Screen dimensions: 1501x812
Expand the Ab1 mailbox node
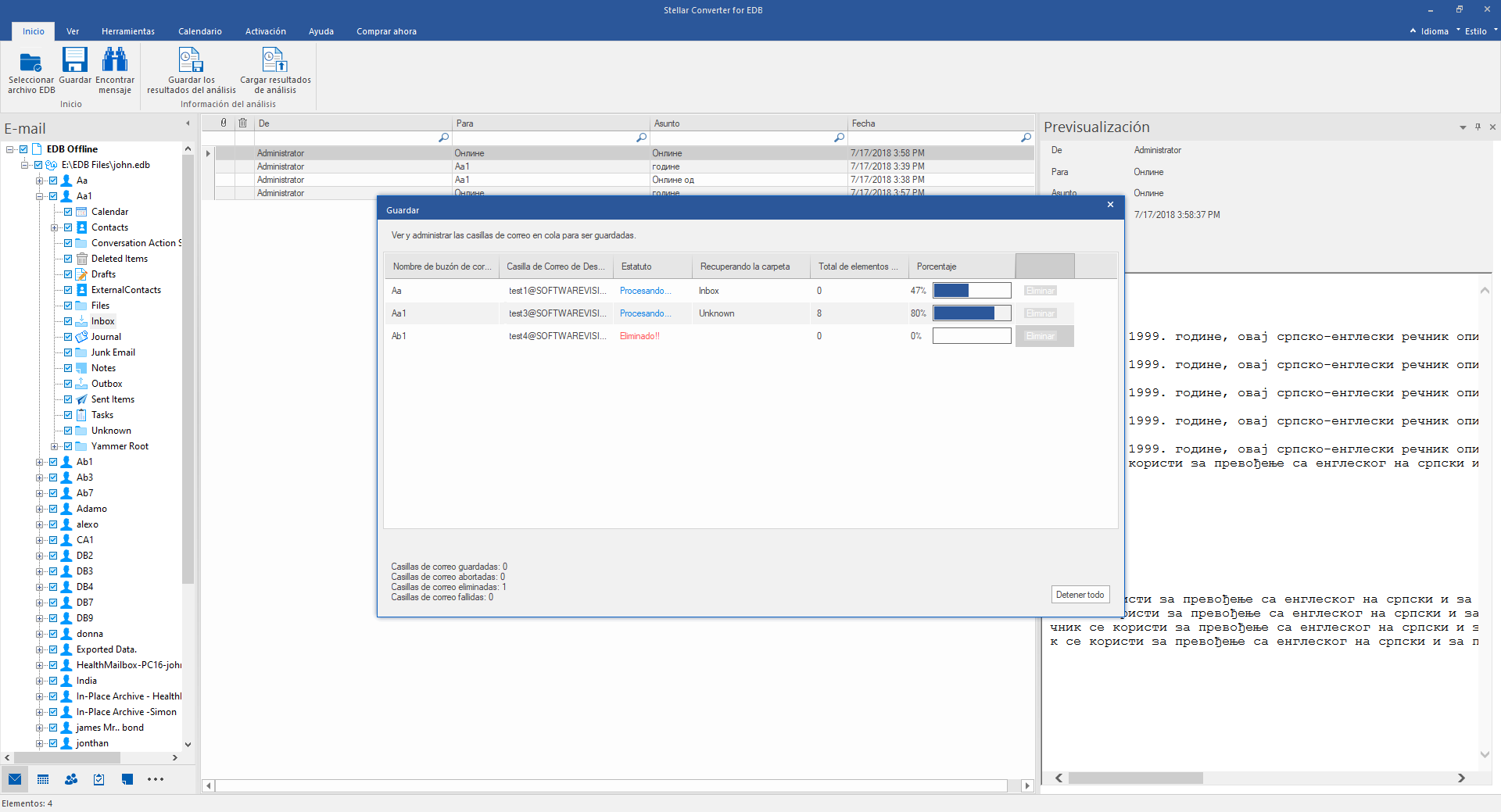[x=39, y=462]
